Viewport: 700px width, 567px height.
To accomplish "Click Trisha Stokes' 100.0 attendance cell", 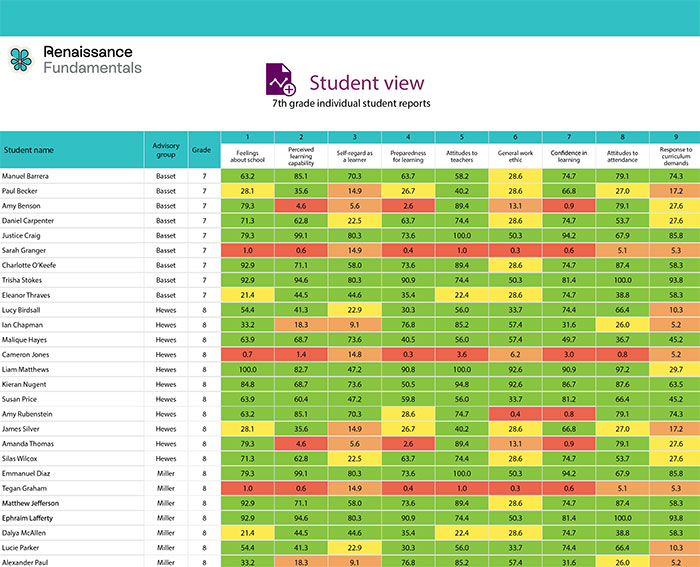I will click(x=622, y=281).
